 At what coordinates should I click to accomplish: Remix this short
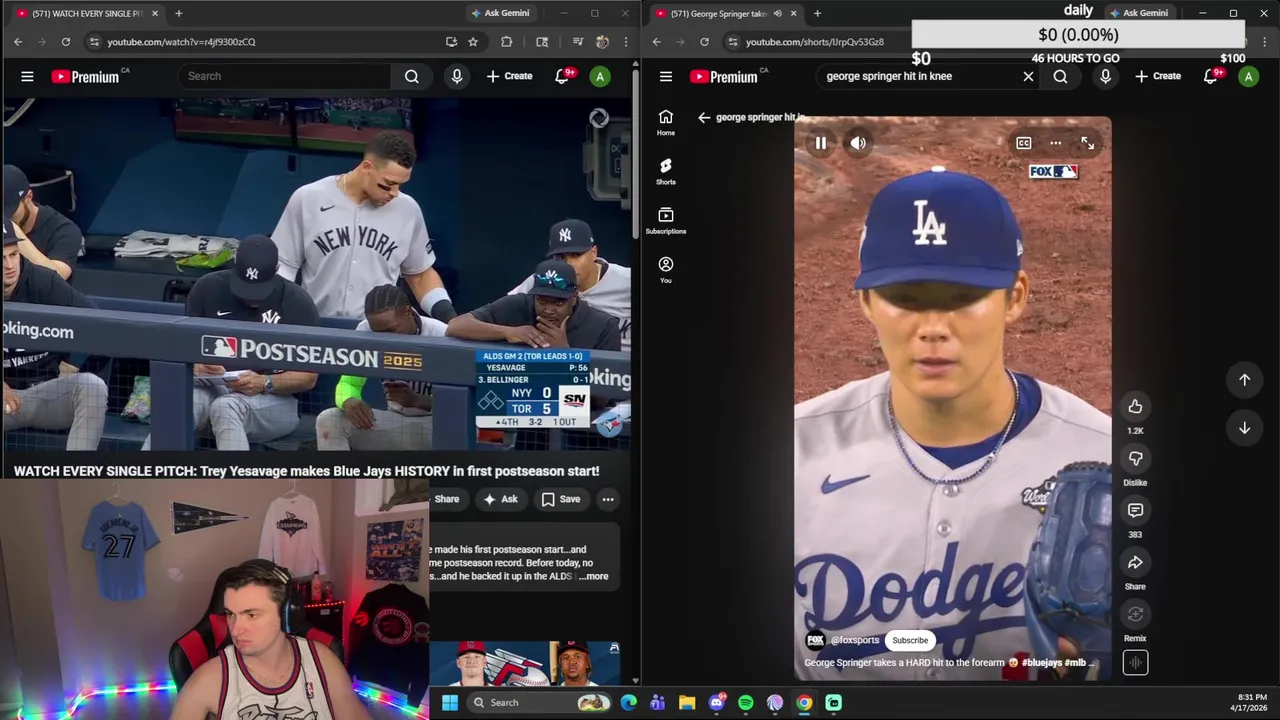[1135, 614]
